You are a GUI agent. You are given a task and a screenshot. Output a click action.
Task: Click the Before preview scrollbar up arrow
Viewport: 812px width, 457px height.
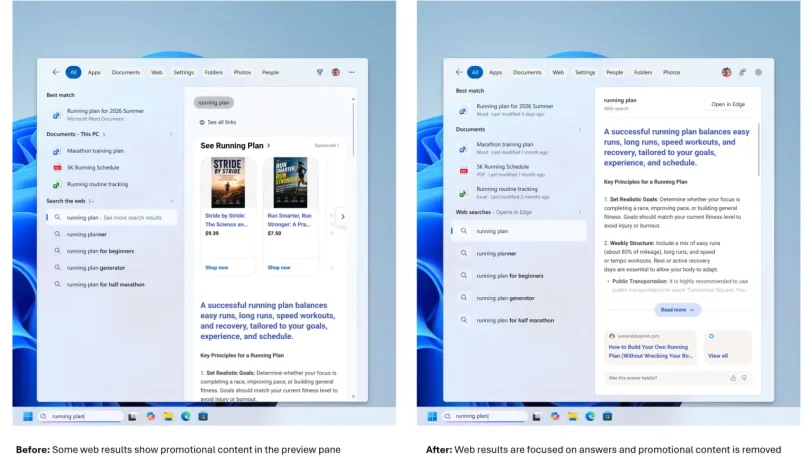(x=353, y=99)
